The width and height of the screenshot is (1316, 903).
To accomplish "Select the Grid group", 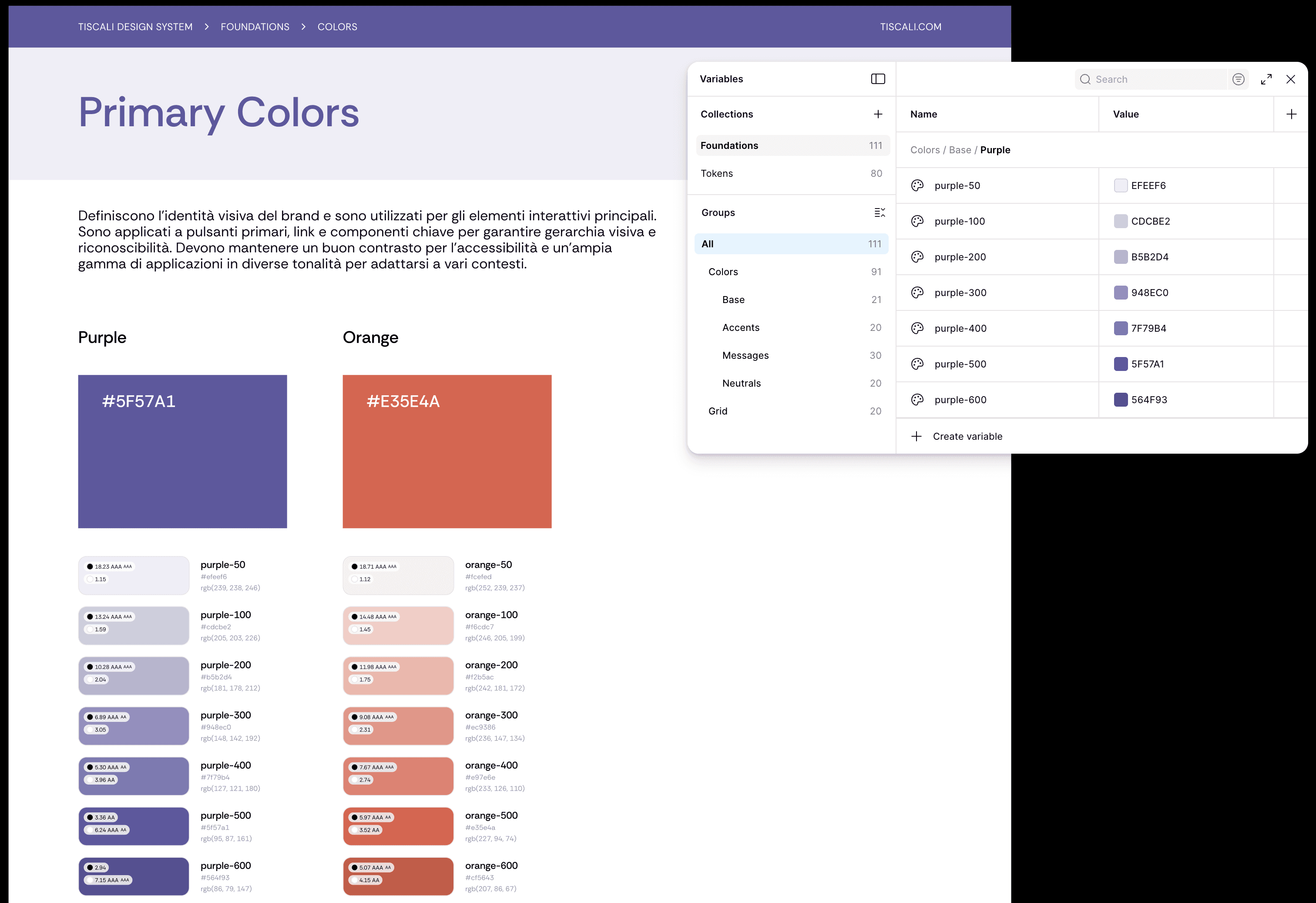I will 718,411.
